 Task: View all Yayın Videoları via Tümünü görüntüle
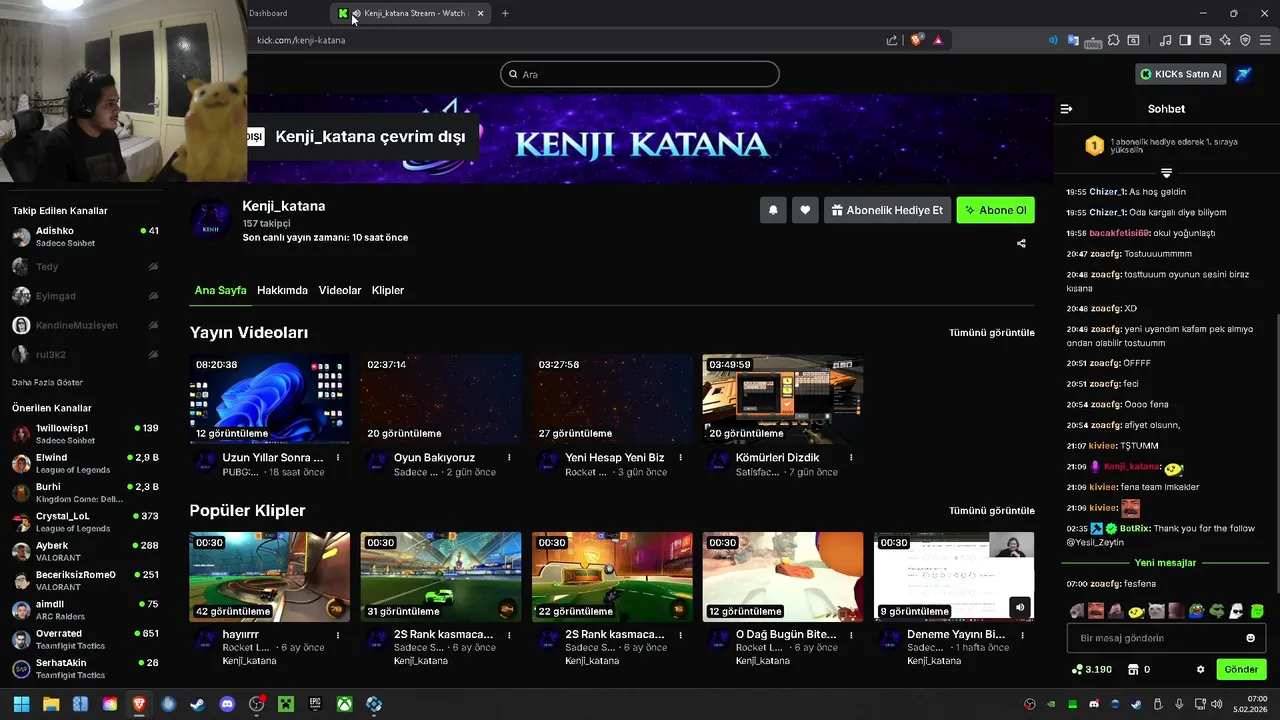click(992, 332)
